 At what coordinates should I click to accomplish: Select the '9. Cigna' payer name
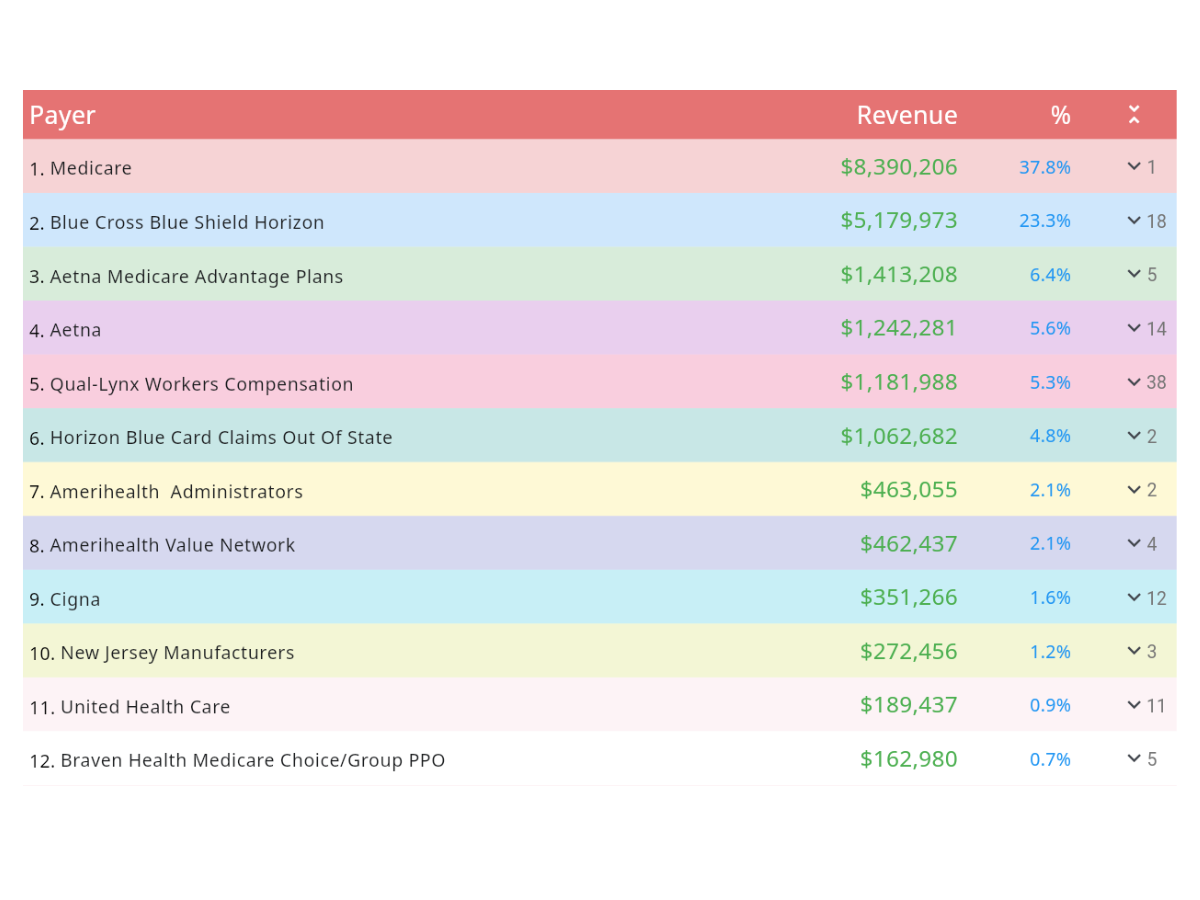point(65,599)
